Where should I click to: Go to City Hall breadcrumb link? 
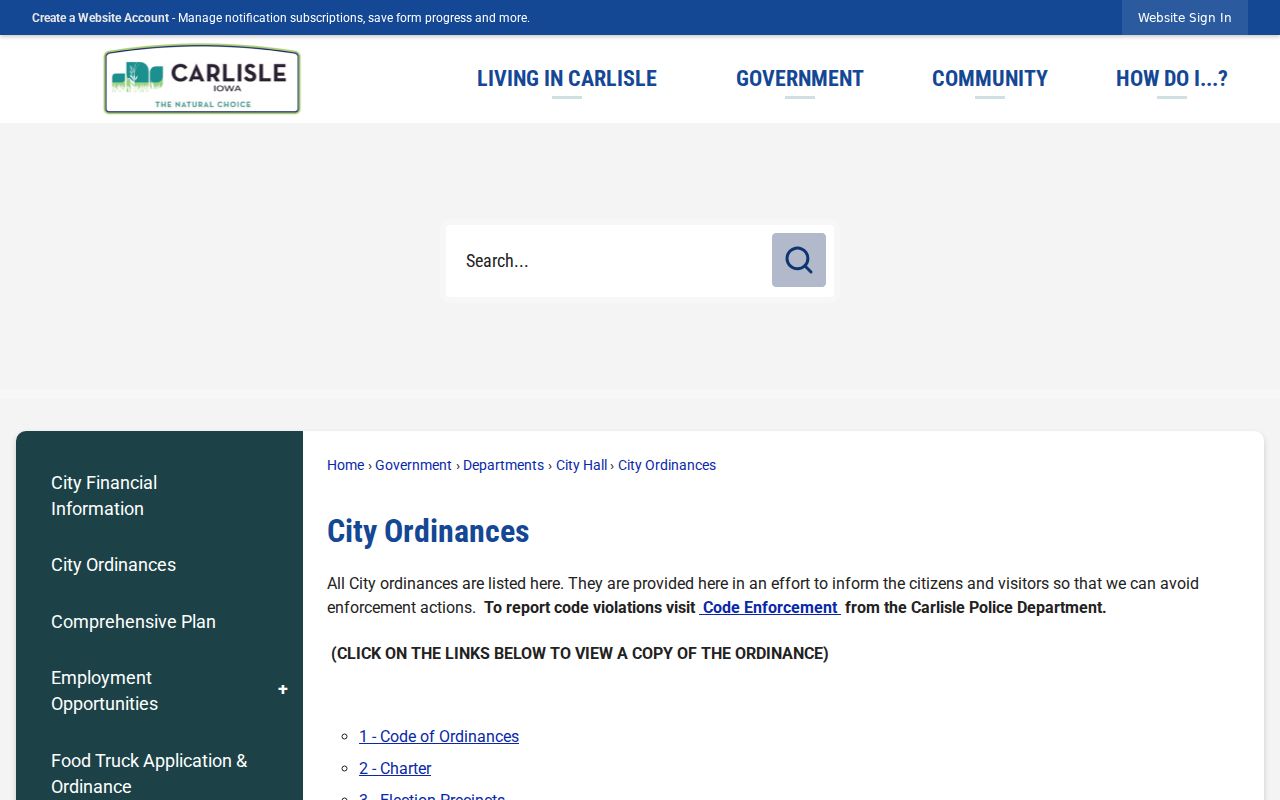coord(581,465)
